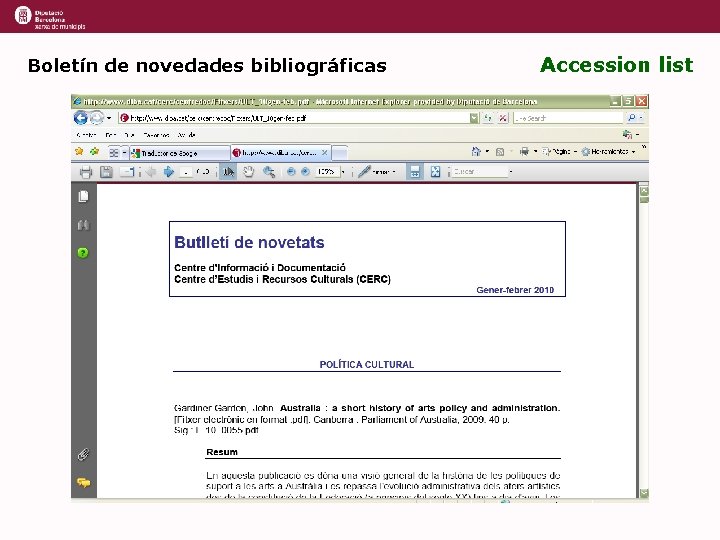Expand the address bar history dropdown

474,118
